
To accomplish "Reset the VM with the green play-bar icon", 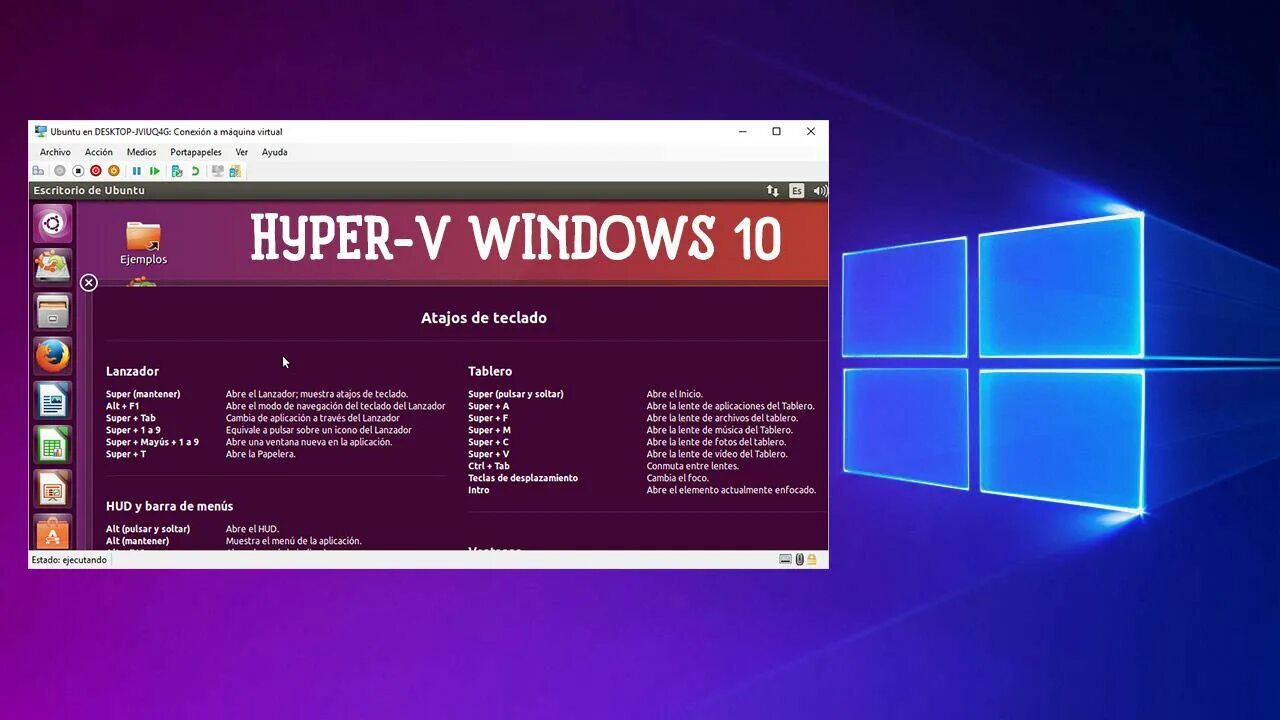I will (x=154, y=171).
